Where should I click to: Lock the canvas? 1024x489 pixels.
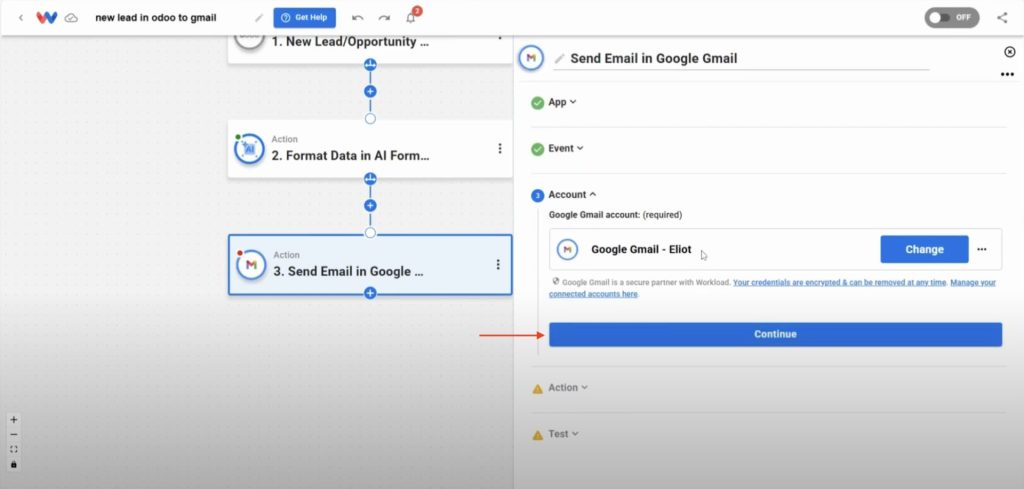click(x=14, y=465)
